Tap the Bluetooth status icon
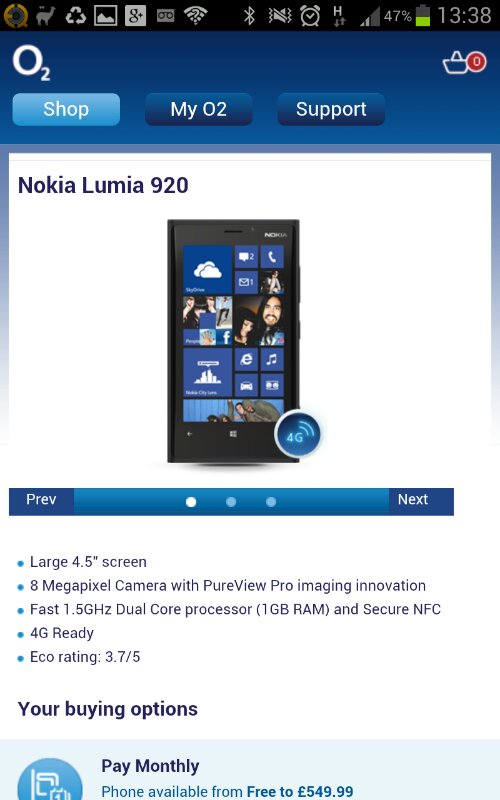The image size is (500, 800). click(249, 15)
